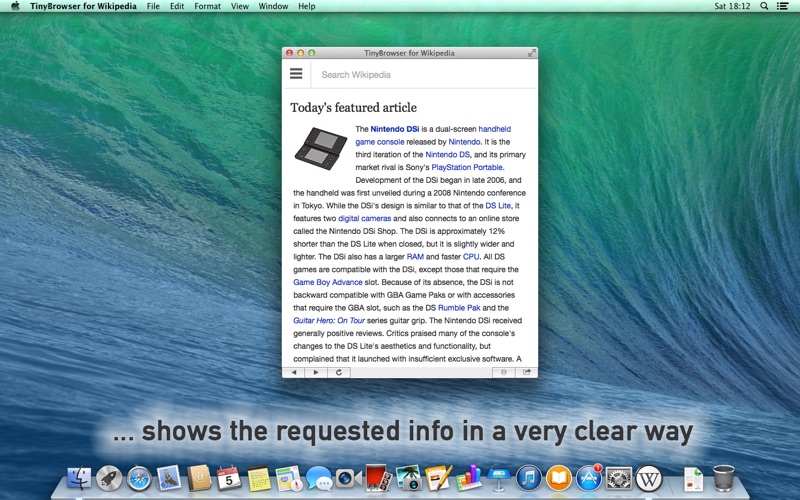Screen dimensions: 800x500
Task: Open the File menu
Action: click(153, 6)
